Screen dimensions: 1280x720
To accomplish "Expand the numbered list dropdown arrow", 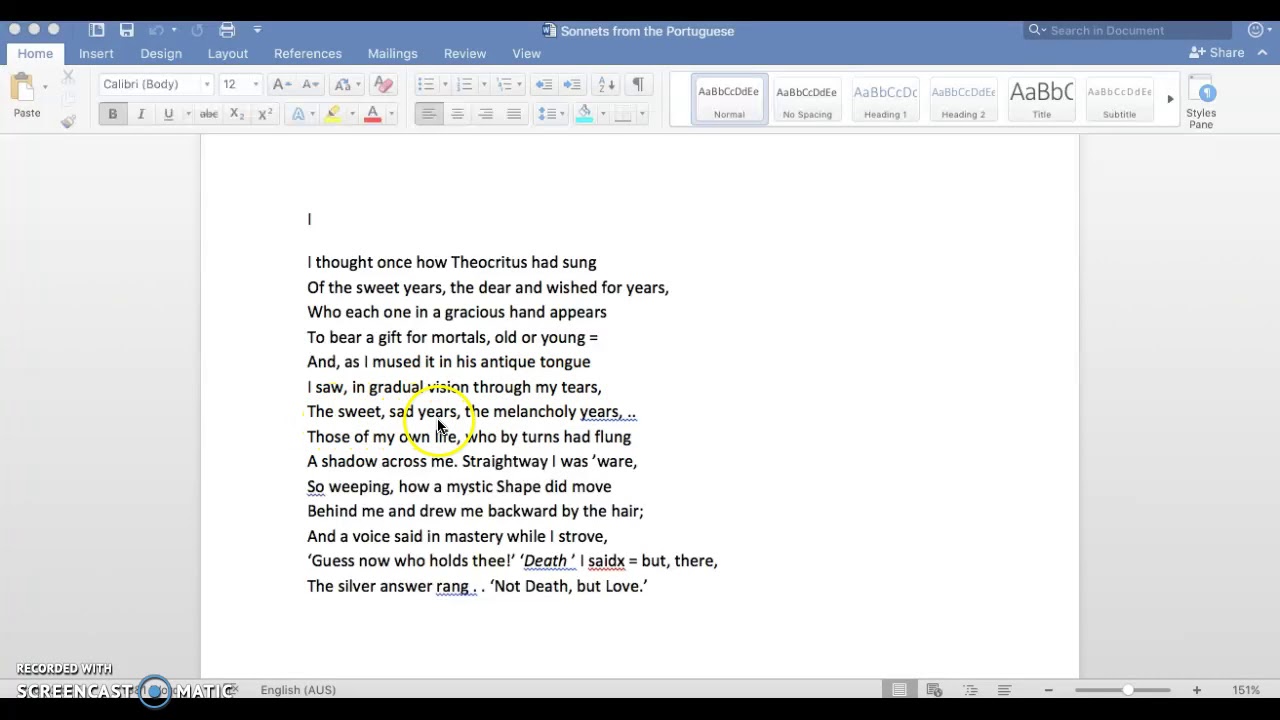I will click(484, 85).
